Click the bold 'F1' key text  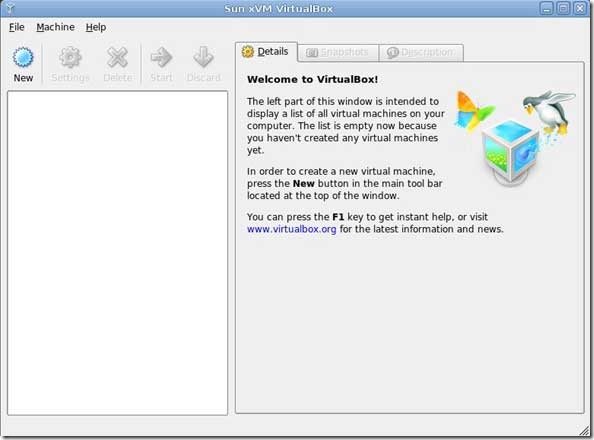[x=338, y=217]
